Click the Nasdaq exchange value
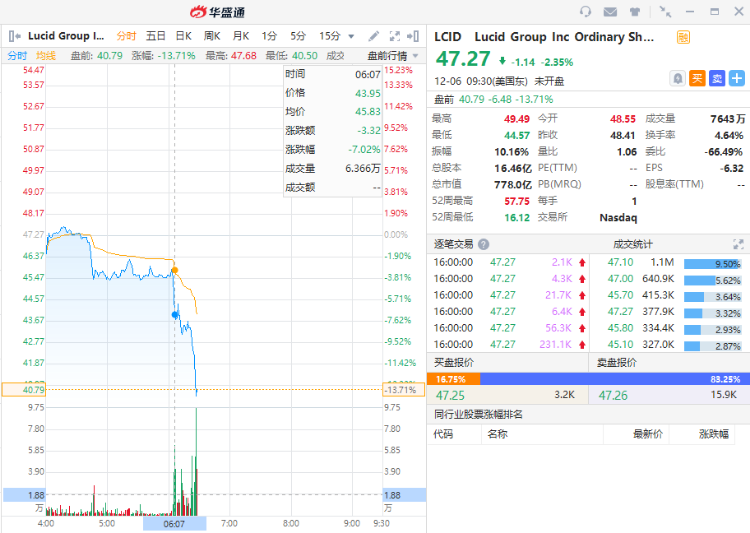 (x=618, y=218)
